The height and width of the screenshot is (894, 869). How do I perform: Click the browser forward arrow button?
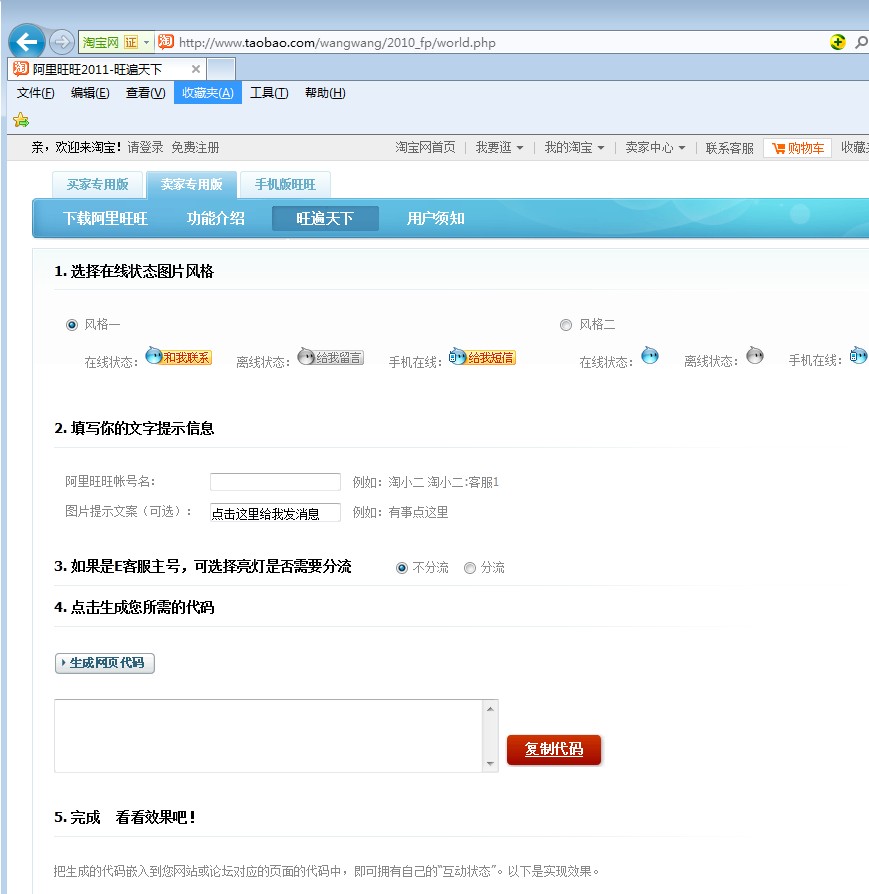point(62,42)
